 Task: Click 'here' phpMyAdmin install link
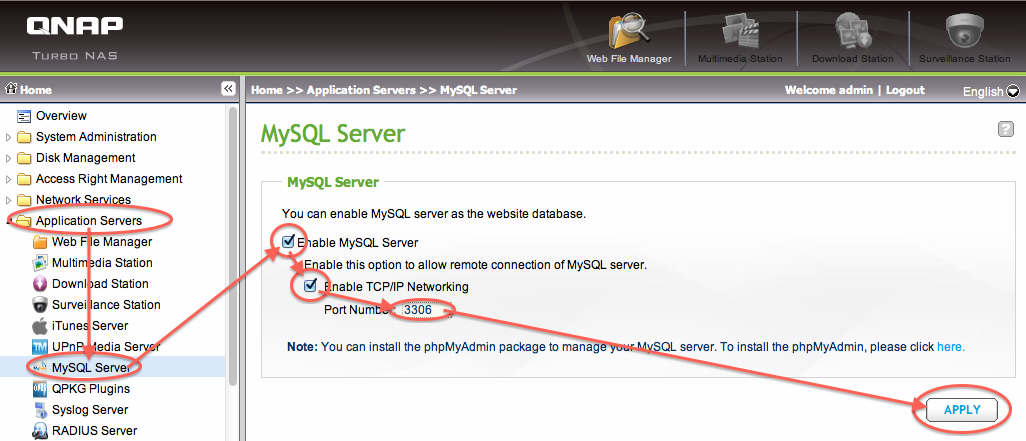click(x=951, y=347)
